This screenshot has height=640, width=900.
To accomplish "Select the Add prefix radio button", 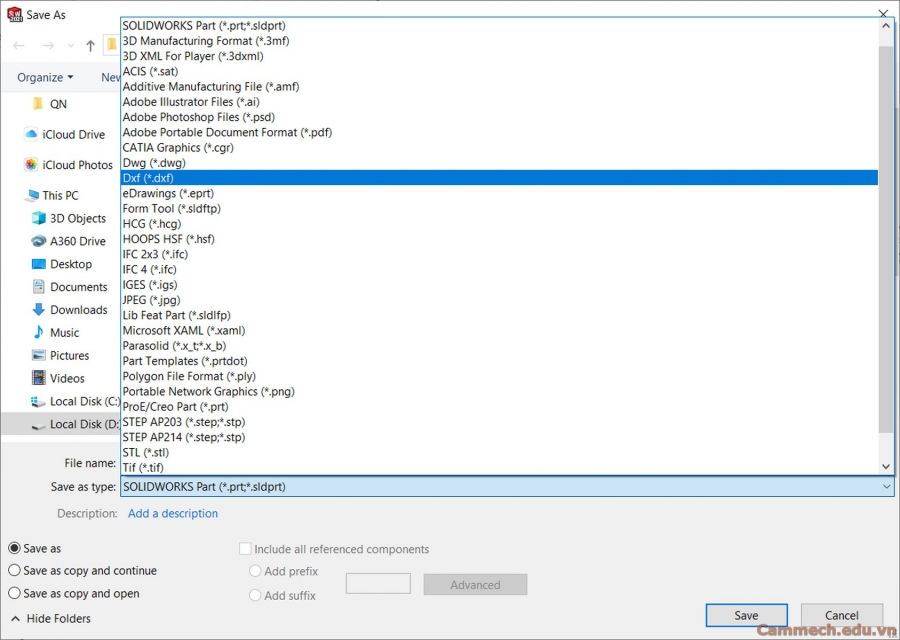I will click(x=255, y=571).
